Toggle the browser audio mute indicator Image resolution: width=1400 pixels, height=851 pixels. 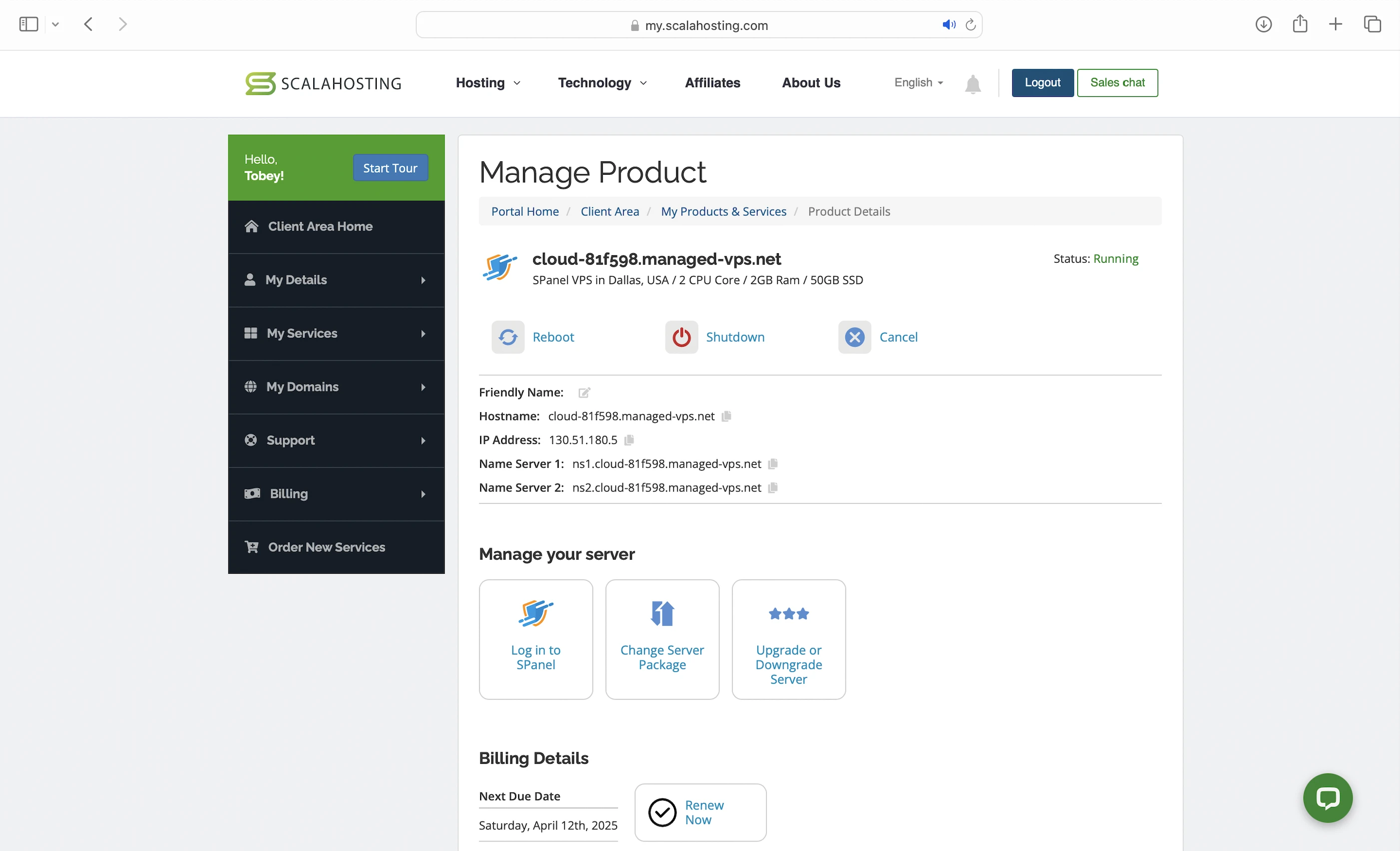tap(948, 25)
